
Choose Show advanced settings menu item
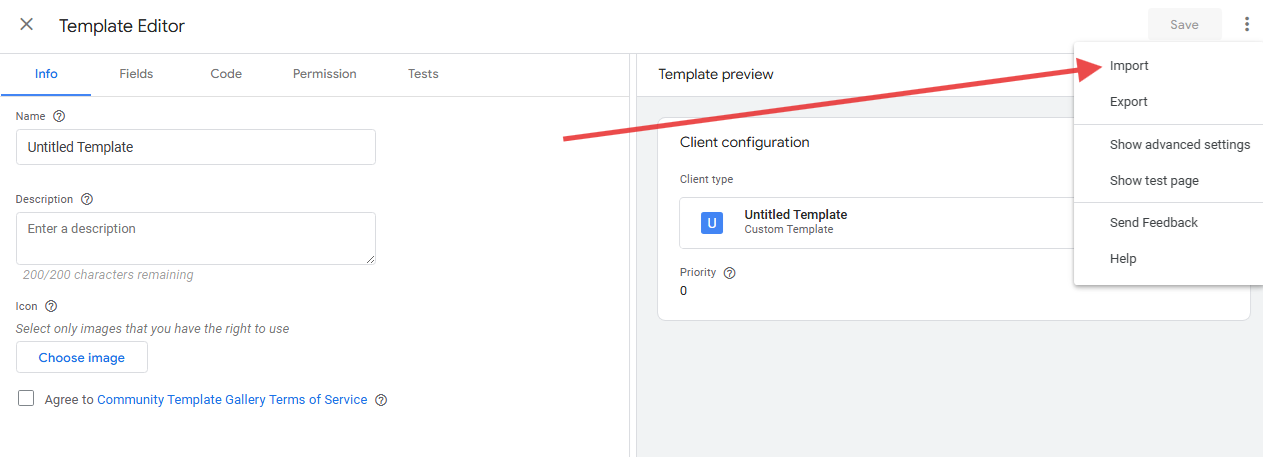tap(1168, 145)
